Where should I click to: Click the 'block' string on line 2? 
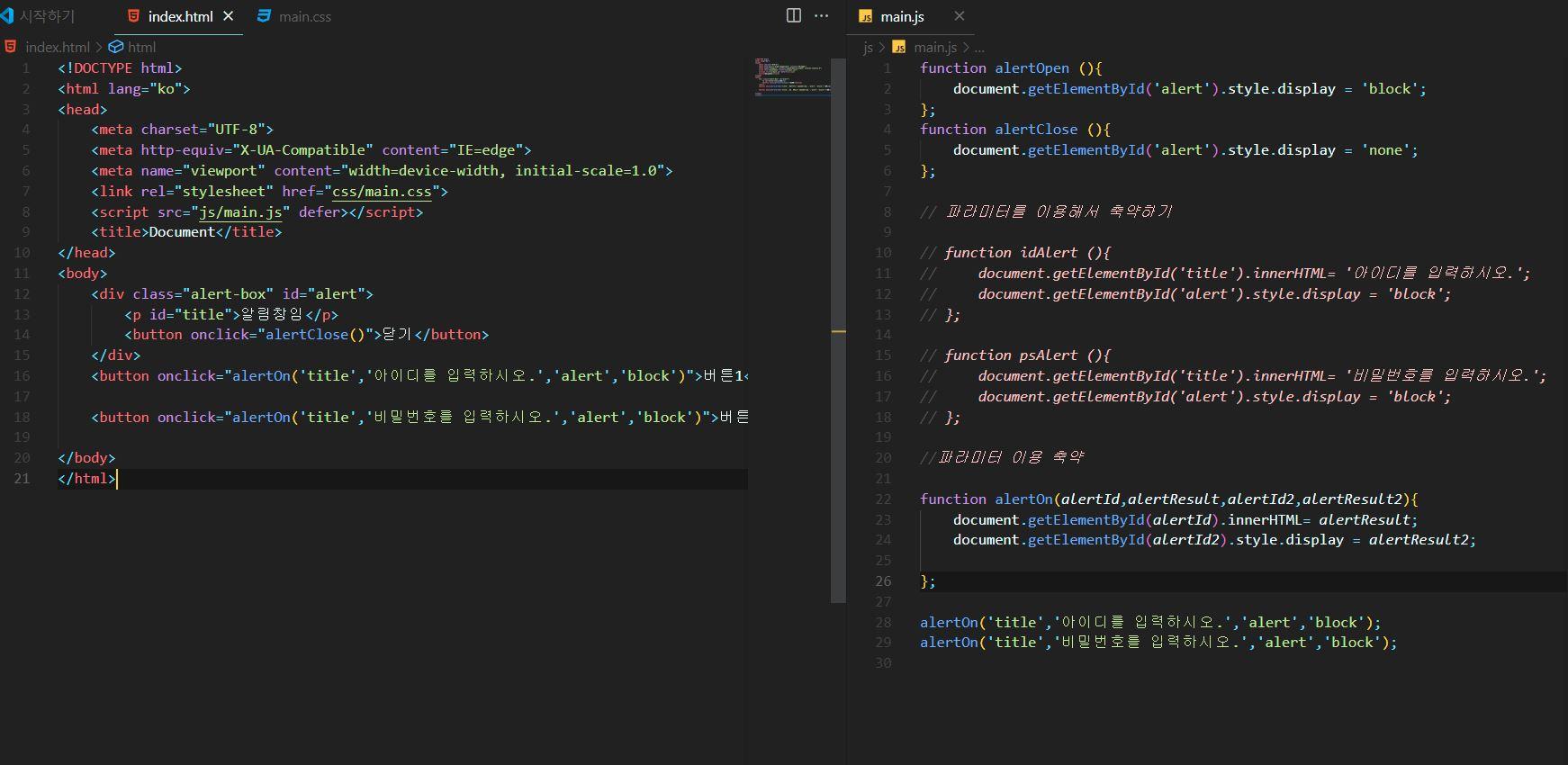(1390, 88)
